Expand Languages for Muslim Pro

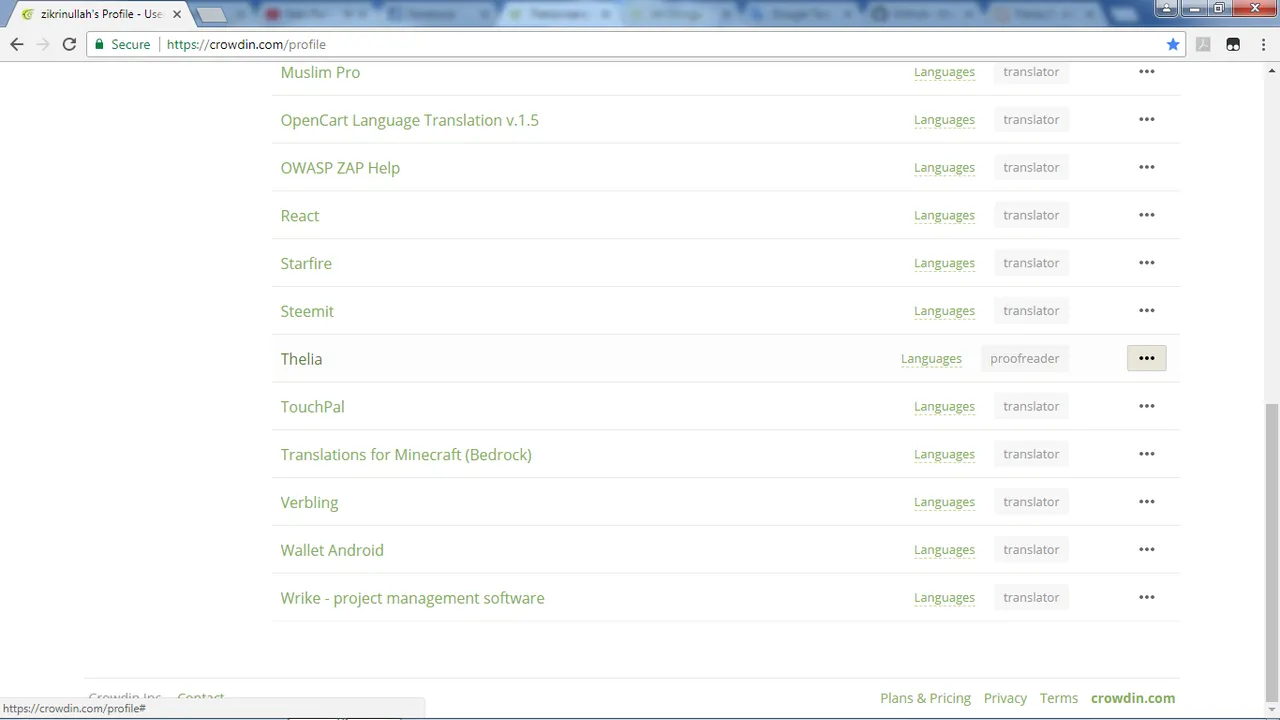[944, 72]
